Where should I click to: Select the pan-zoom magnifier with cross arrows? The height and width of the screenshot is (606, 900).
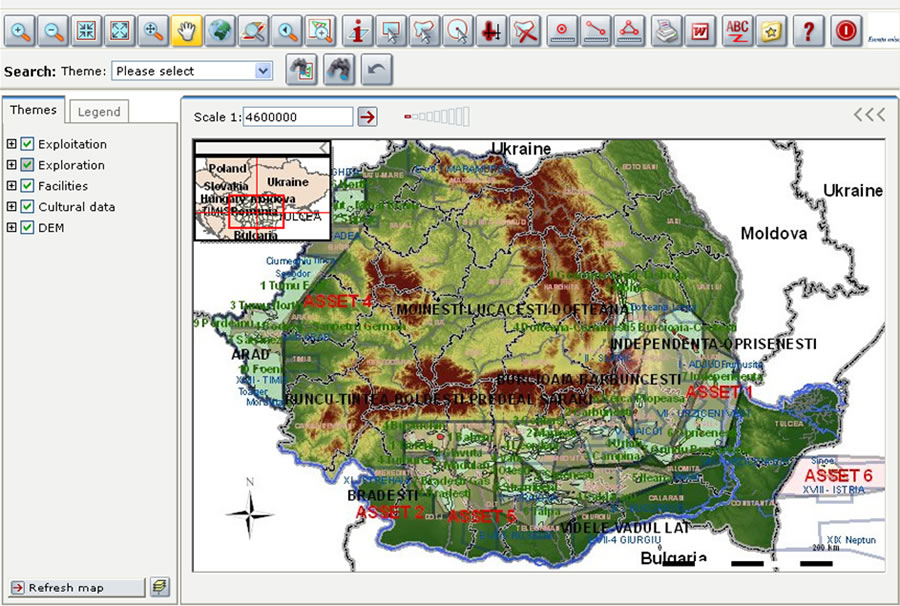tap(153, 30)
